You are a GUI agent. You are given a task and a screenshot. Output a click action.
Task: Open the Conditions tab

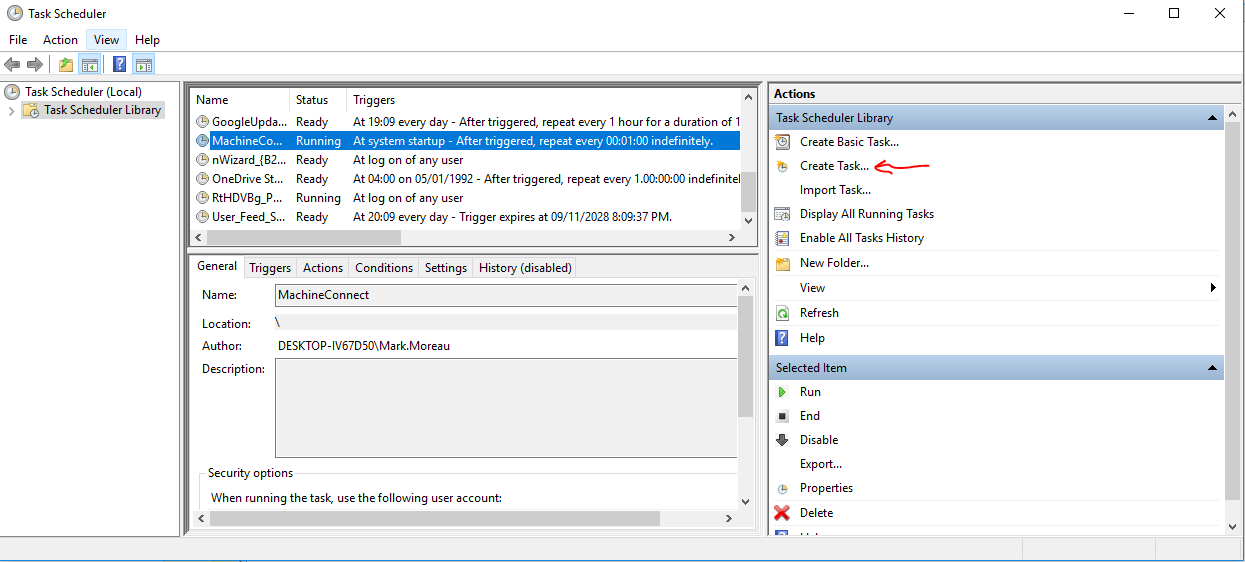click(384, 268)
